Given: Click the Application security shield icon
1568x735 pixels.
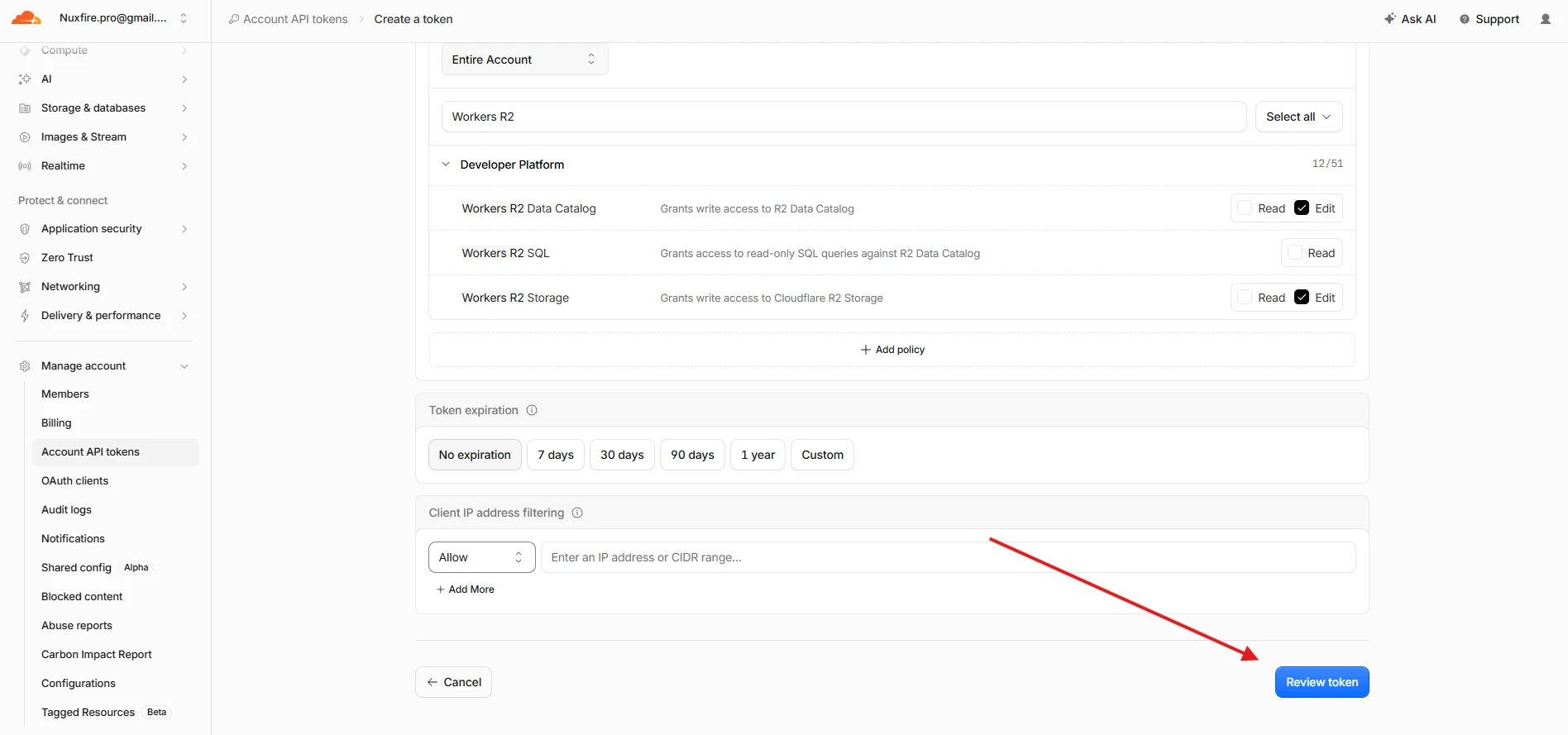Looking at the screenshot, I should 25,229.
